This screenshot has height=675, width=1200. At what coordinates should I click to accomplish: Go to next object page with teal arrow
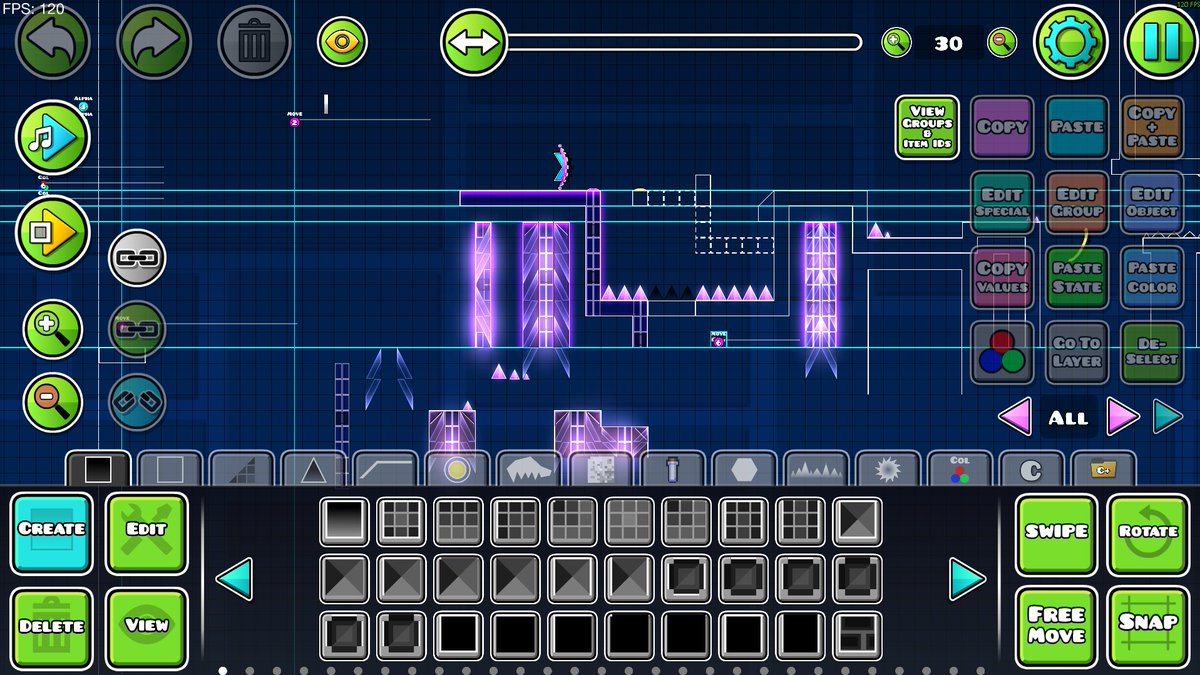(x=967, y=579)
